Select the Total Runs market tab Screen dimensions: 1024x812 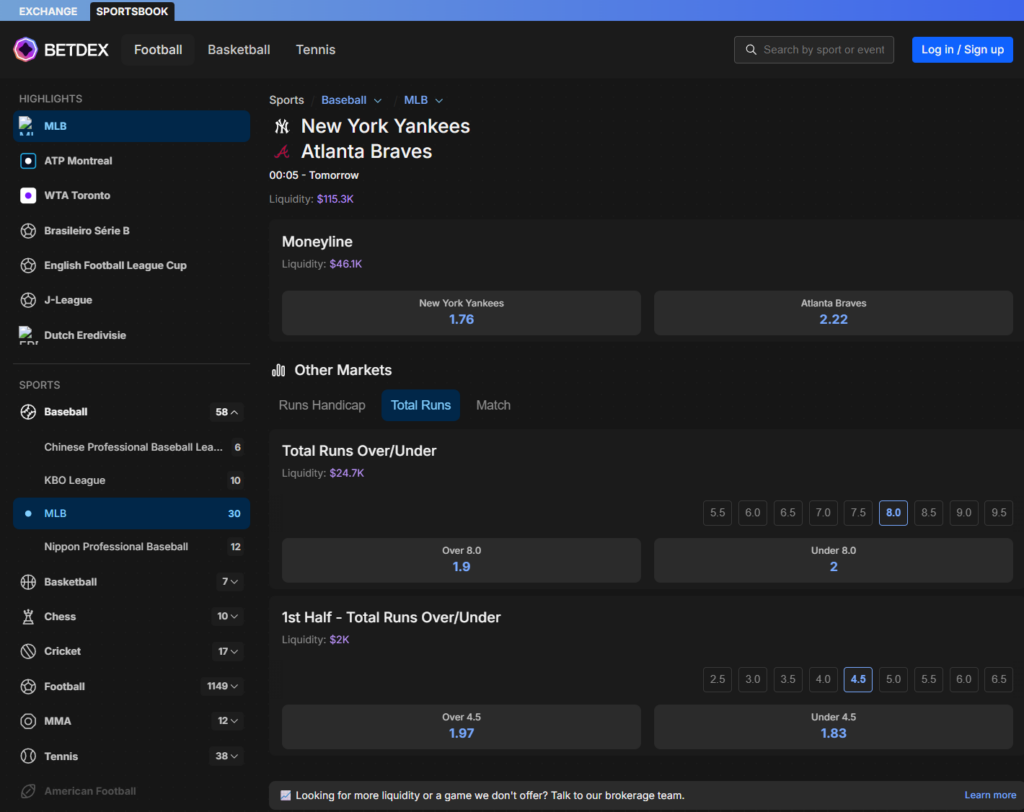click(x=421, y=406)
